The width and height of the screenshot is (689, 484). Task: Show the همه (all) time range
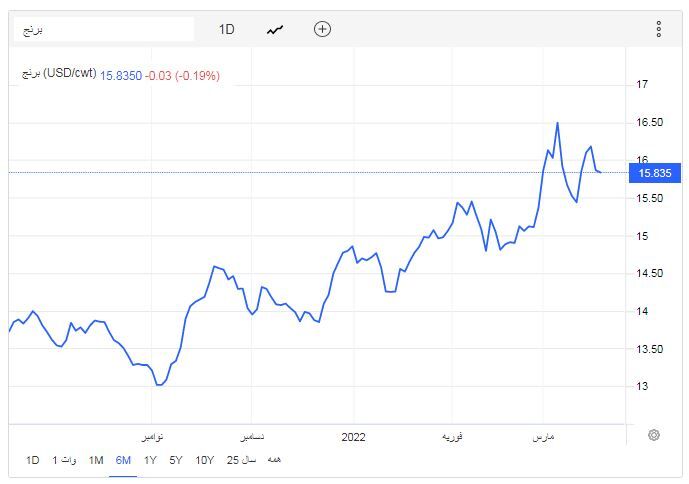274,460
